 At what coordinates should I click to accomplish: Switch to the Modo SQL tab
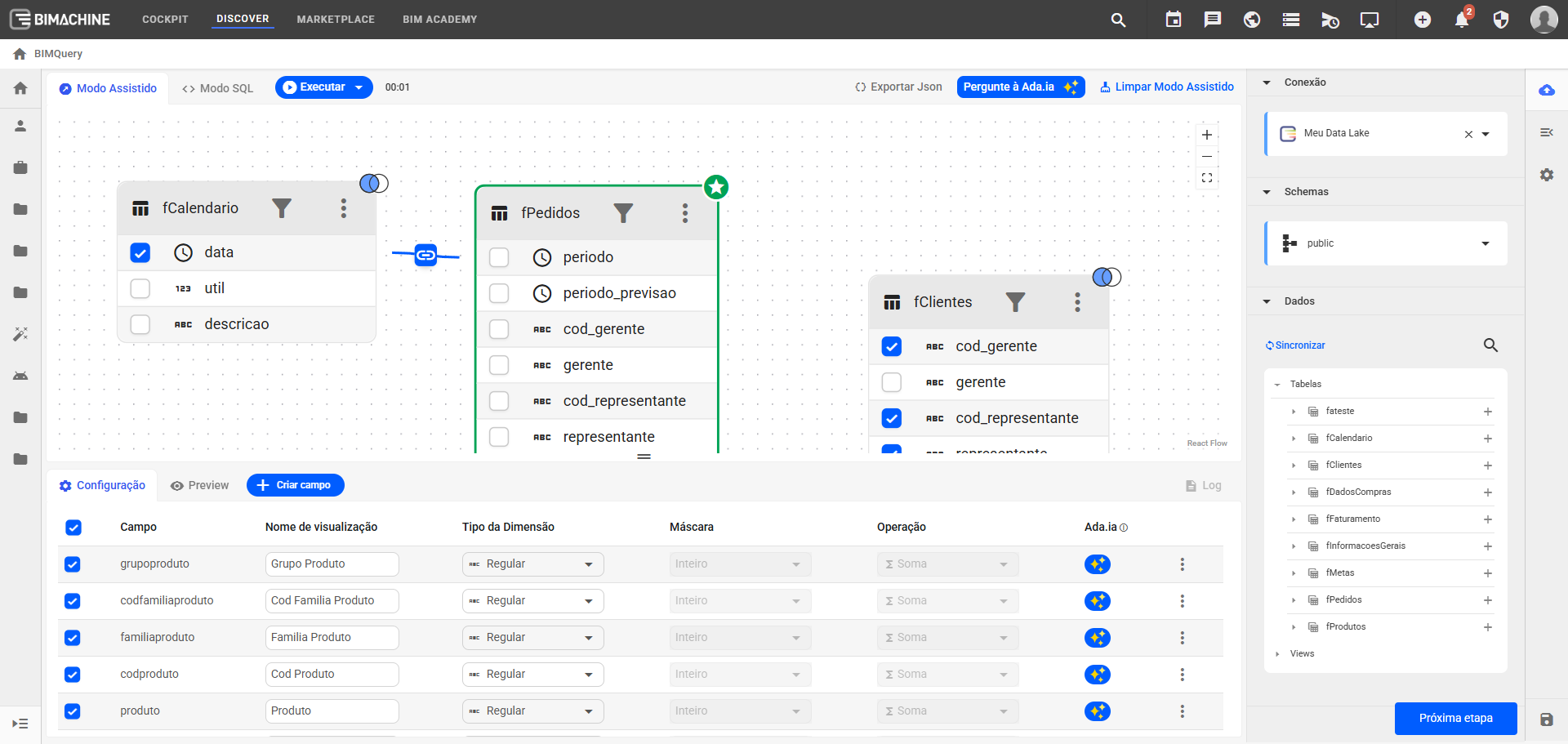click(x=218, y=88)
